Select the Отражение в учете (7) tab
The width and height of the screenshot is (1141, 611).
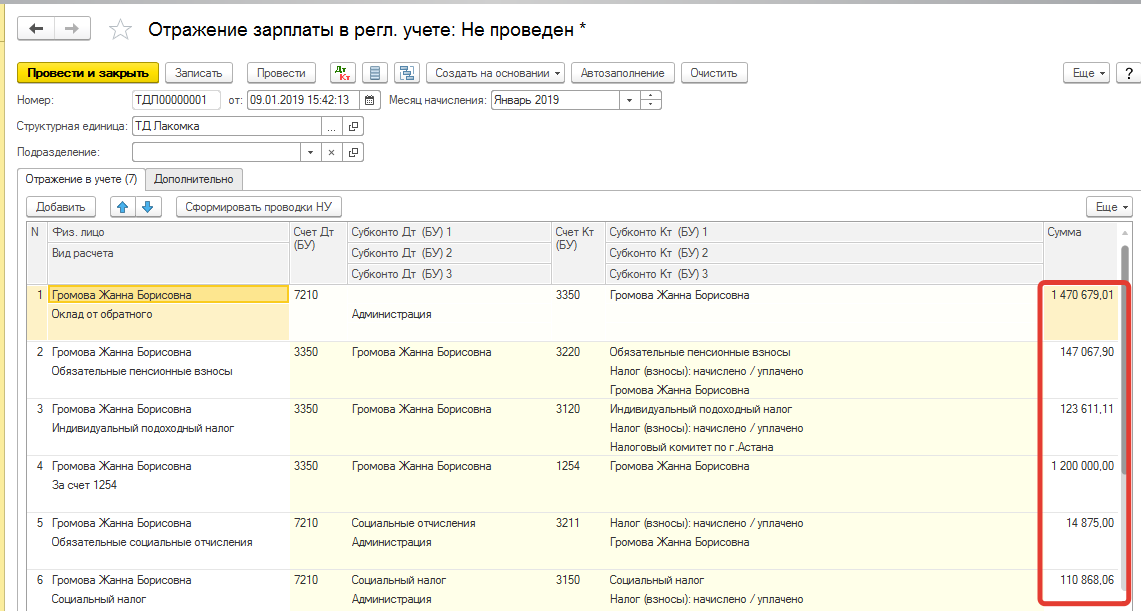(x=81, y=178)
